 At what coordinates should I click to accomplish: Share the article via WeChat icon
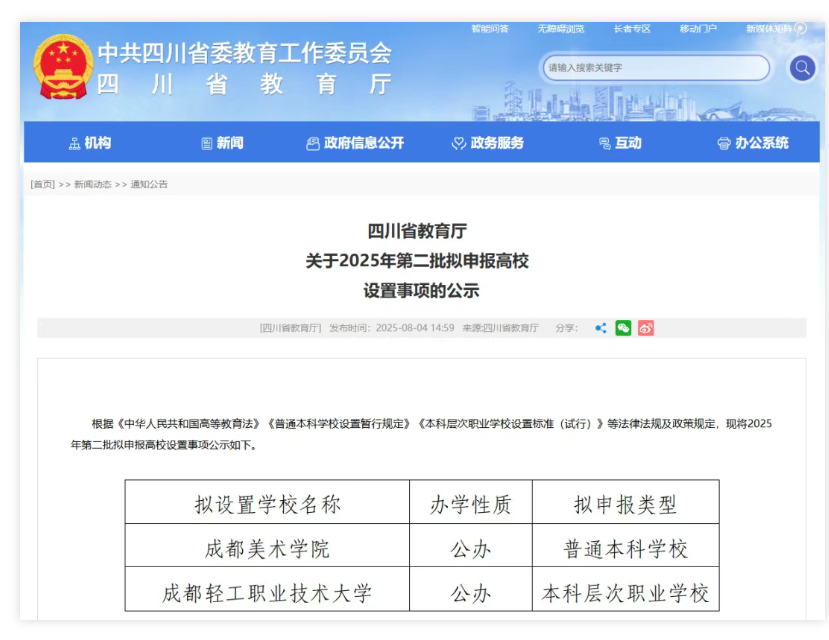623,328
